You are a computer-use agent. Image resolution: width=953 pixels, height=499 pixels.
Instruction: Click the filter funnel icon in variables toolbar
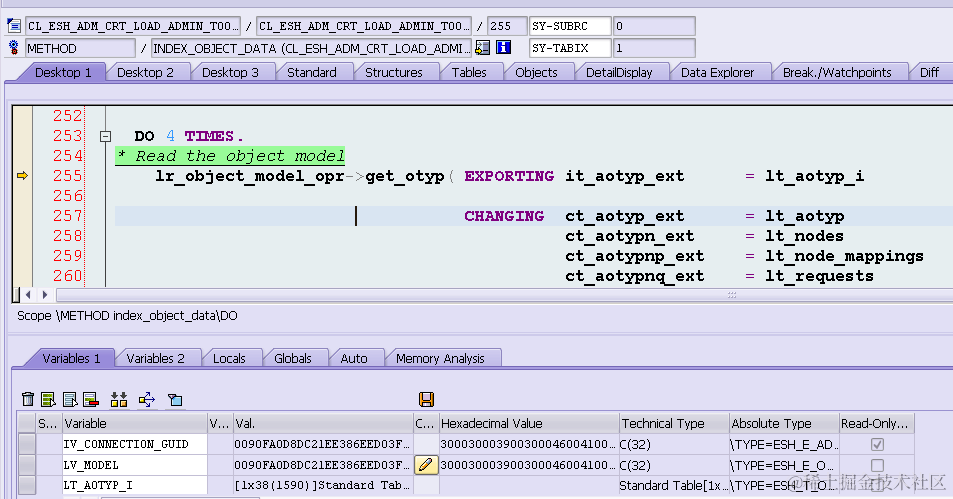175,399
